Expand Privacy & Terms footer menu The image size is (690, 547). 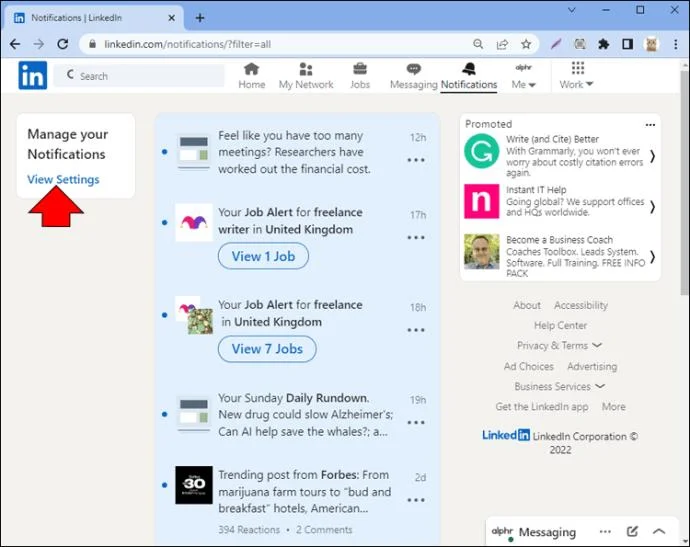pyautogui.click(x=559, y=345)
